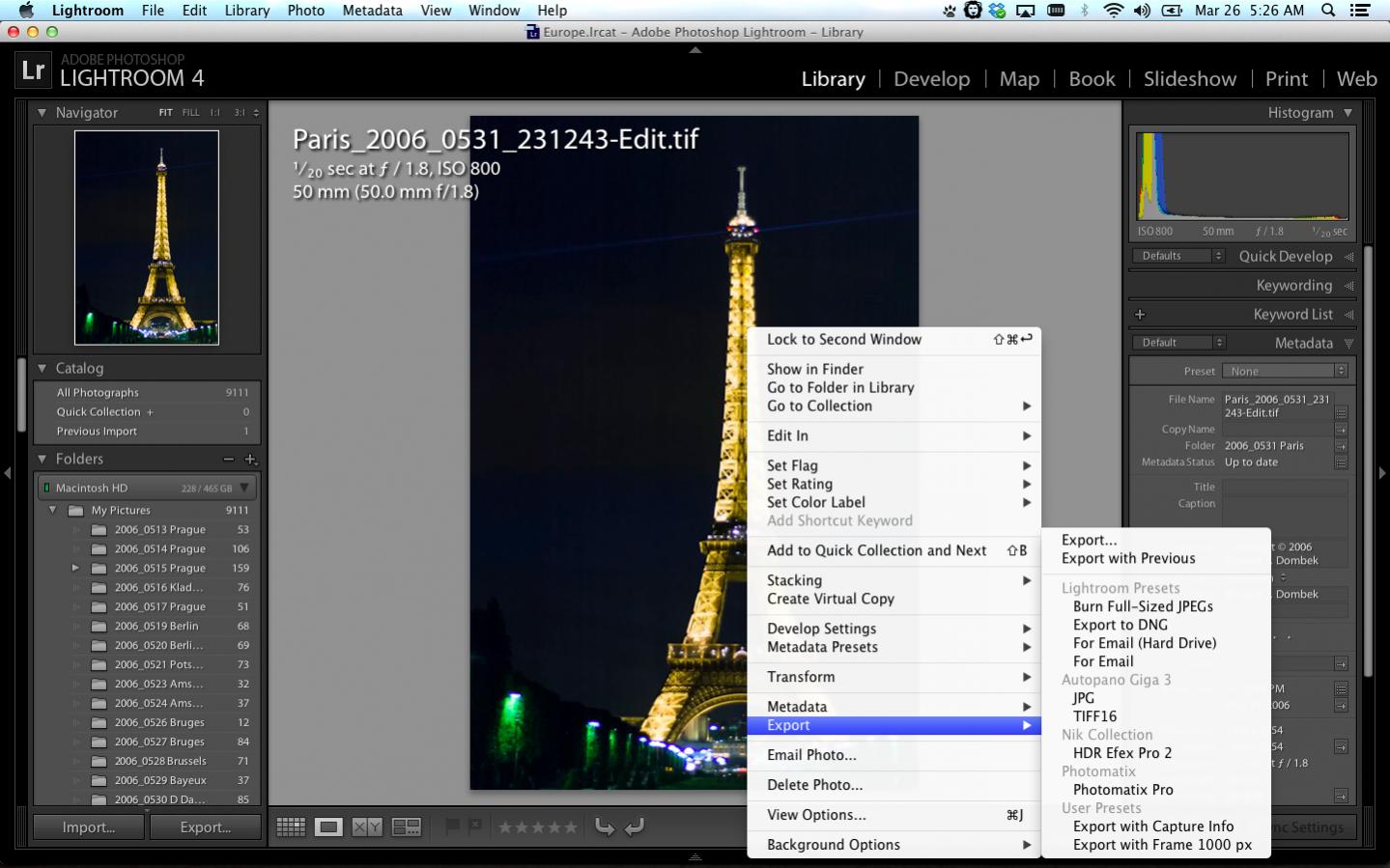Flag photo as pick in toolbar
This screenshot has height=868, width=1390.
click(451, 826)
